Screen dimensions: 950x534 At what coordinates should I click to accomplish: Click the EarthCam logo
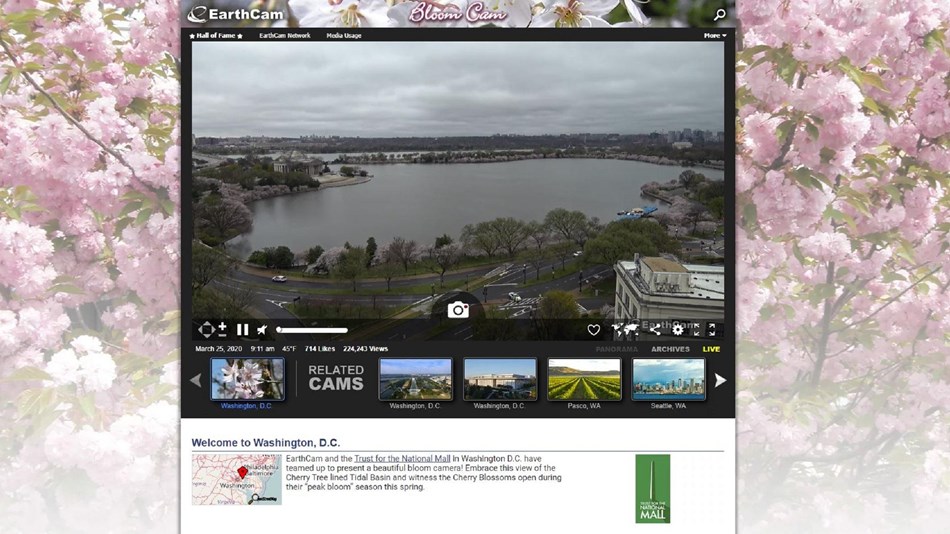[x=235, y=14]
